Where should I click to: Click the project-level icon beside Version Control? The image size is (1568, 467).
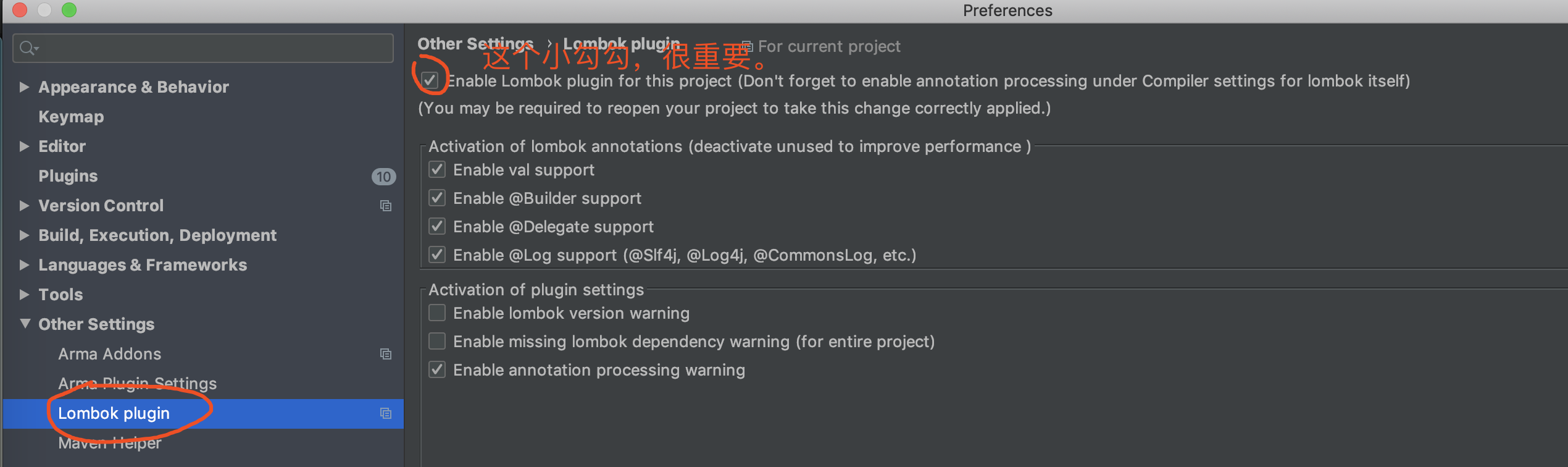pyautogui.click(x=386, y=206)
